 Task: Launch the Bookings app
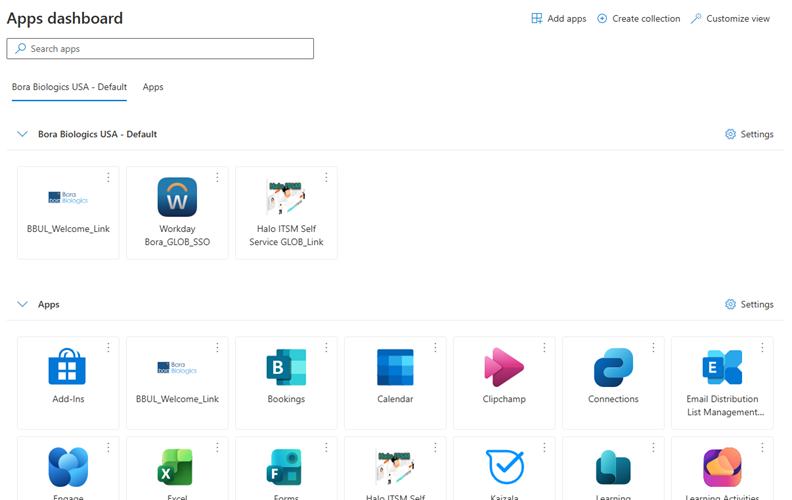[286, 383]
